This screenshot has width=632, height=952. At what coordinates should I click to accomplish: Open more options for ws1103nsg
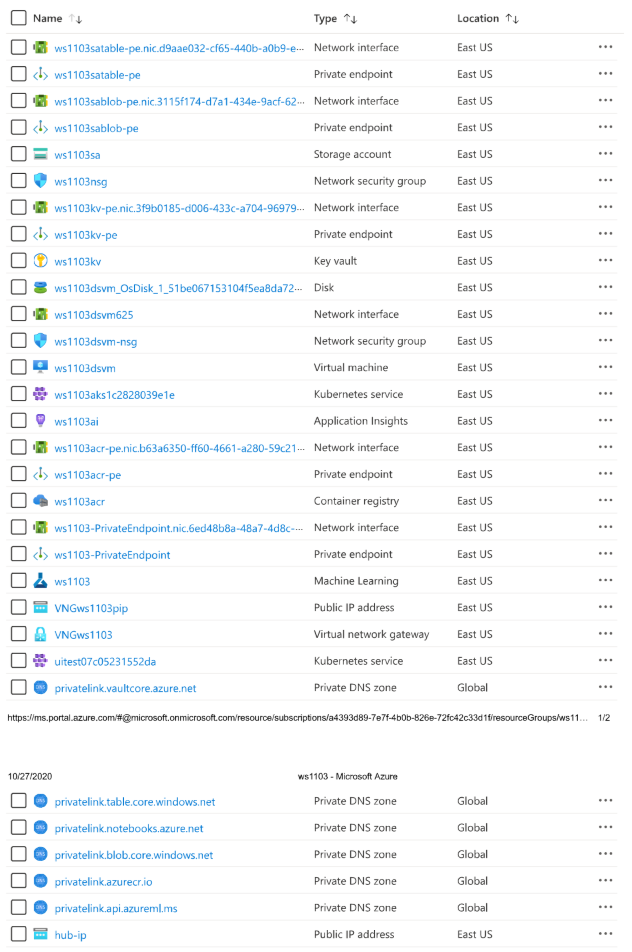tap(605, 180)
